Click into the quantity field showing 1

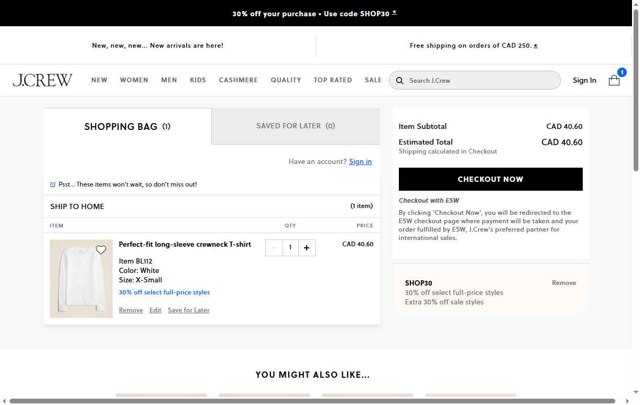pos(290,247)
